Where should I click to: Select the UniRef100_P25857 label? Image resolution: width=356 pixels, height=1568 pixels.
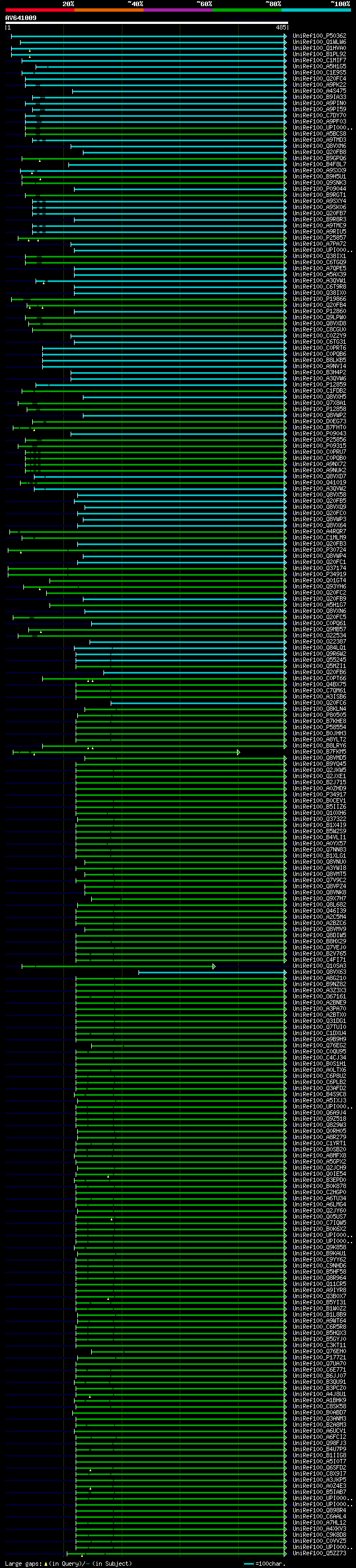tap(319, 238)
